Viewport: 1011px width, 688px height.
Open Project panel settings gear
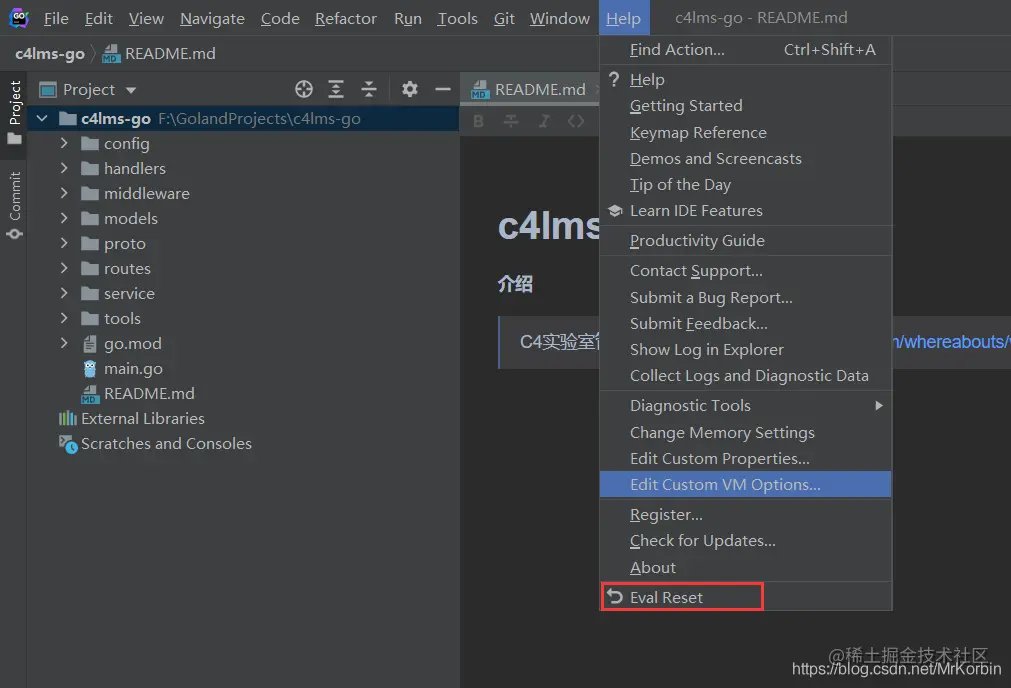(x=409, y=89)
